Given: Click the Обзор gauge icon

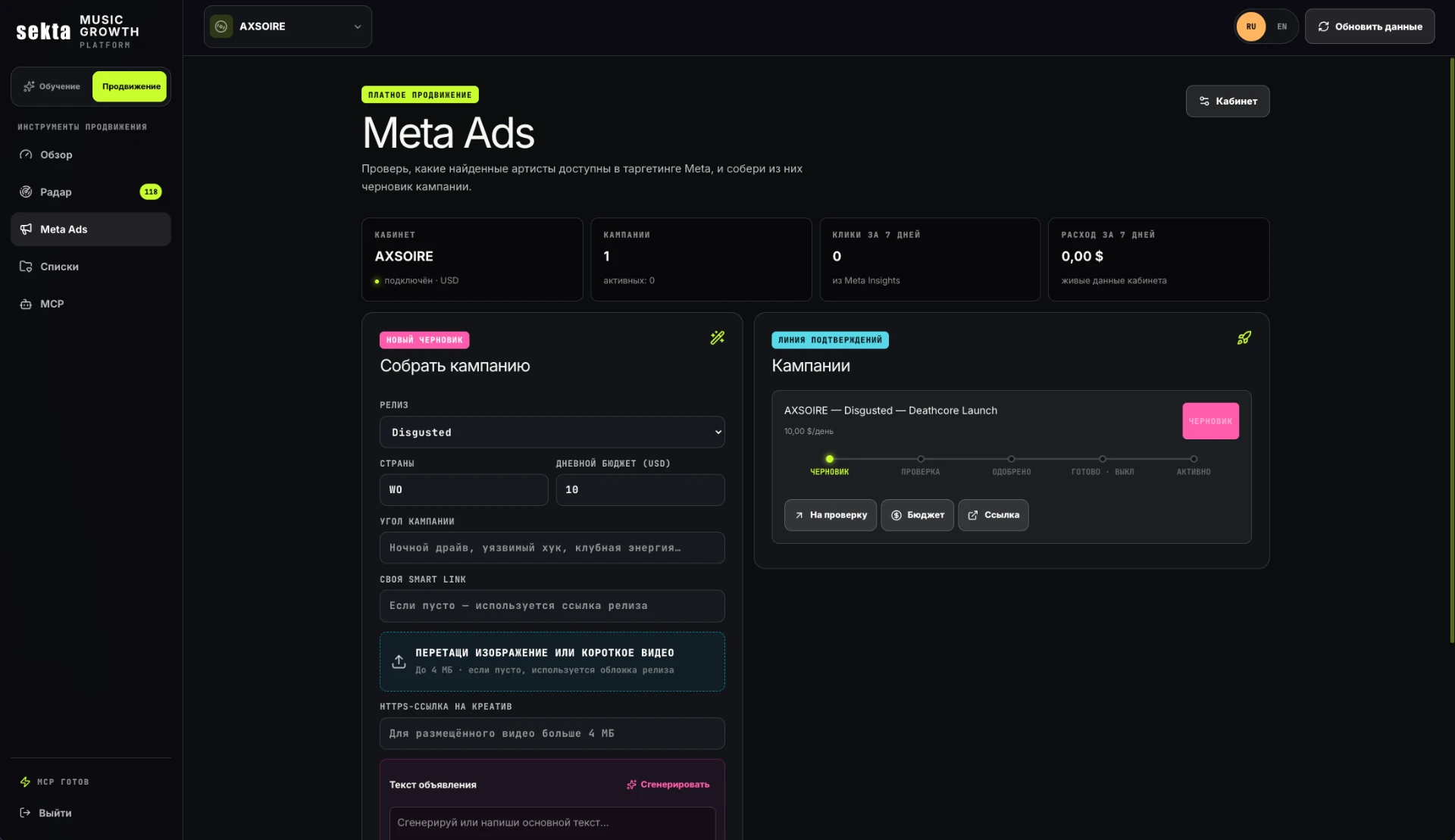Looking at the screenshot, I should pos(26,155).
